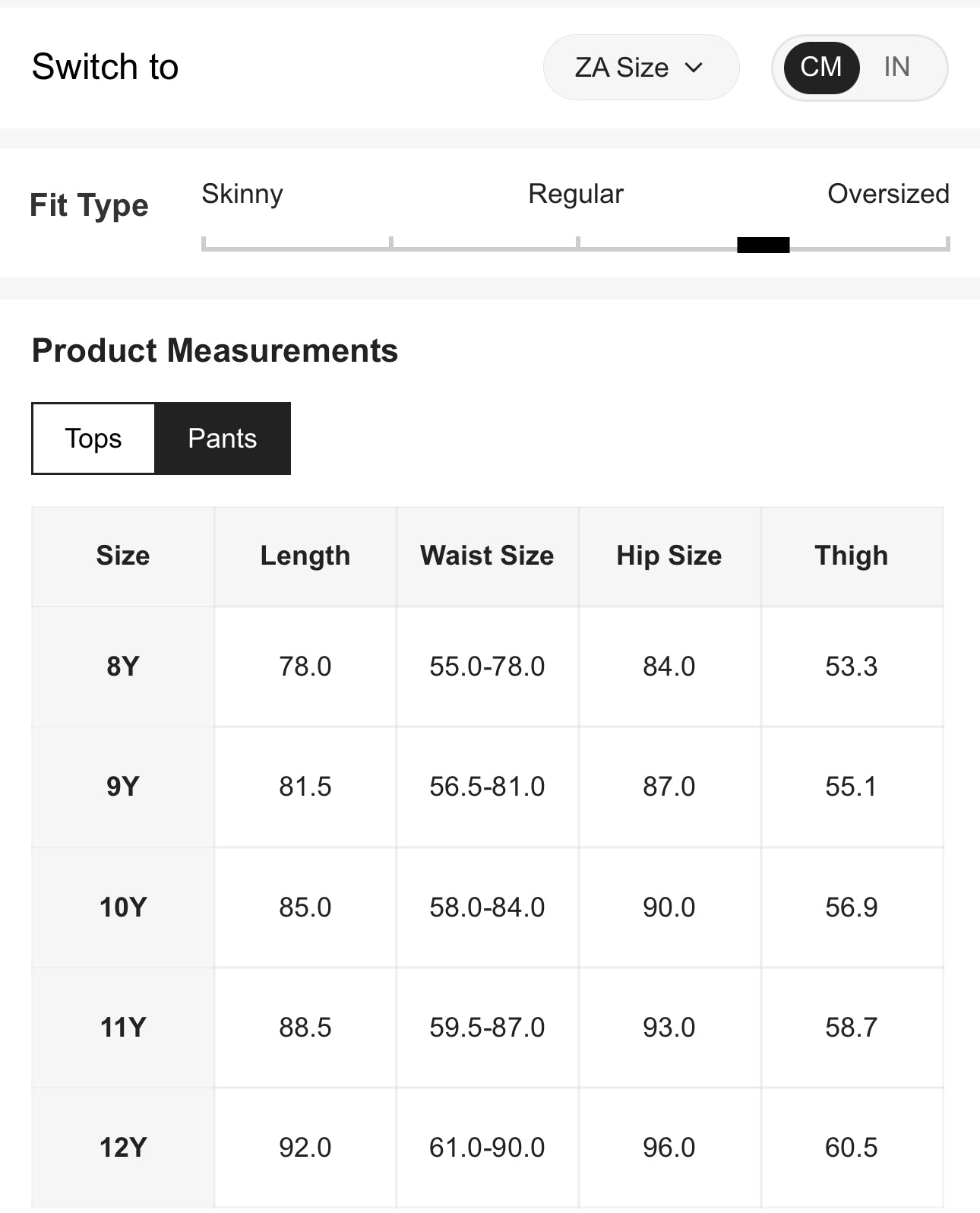Select the Tops tab

[x=93, y=439]
